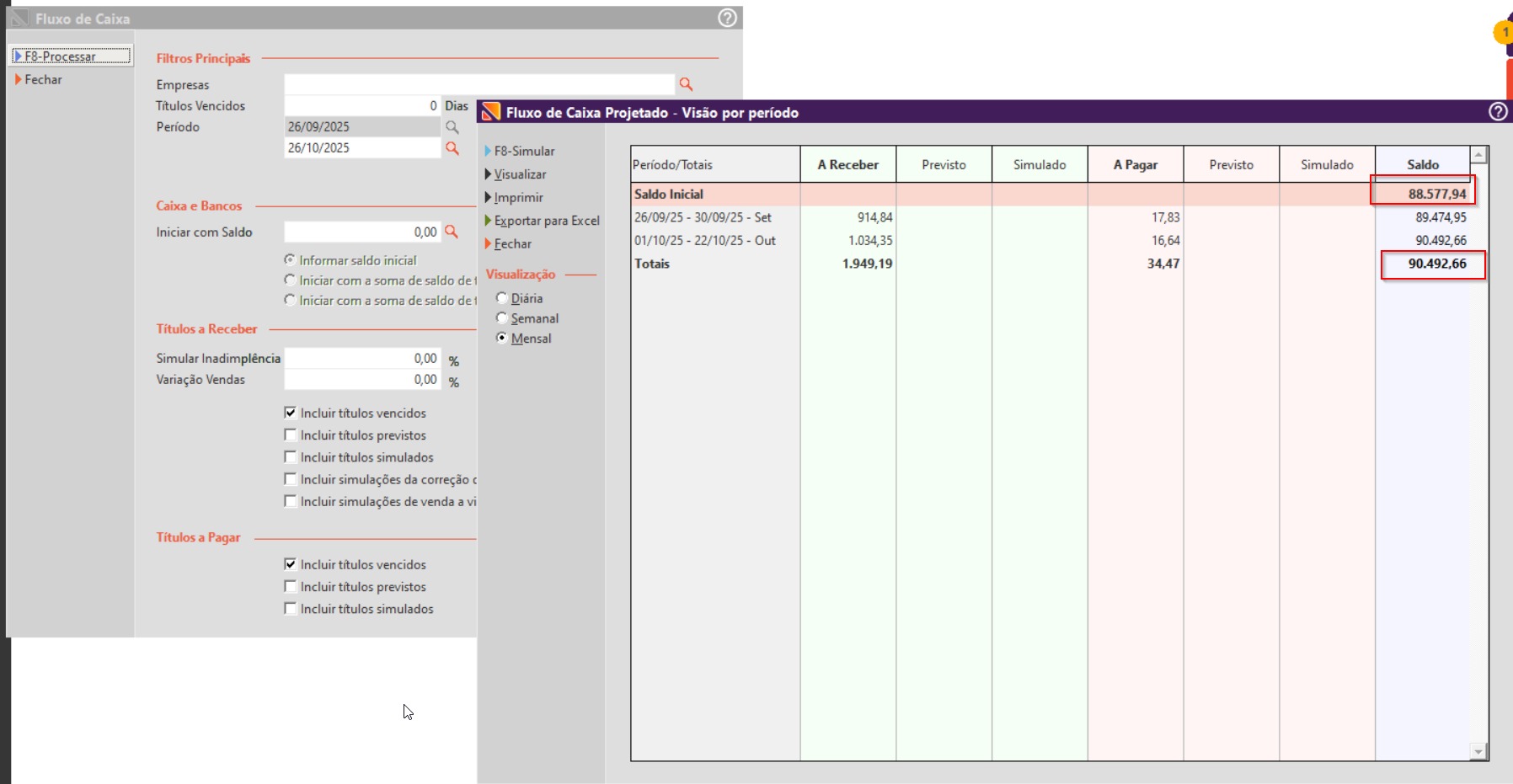
Task: Click the A Receber column header
Action: click(x=848, y=165)
